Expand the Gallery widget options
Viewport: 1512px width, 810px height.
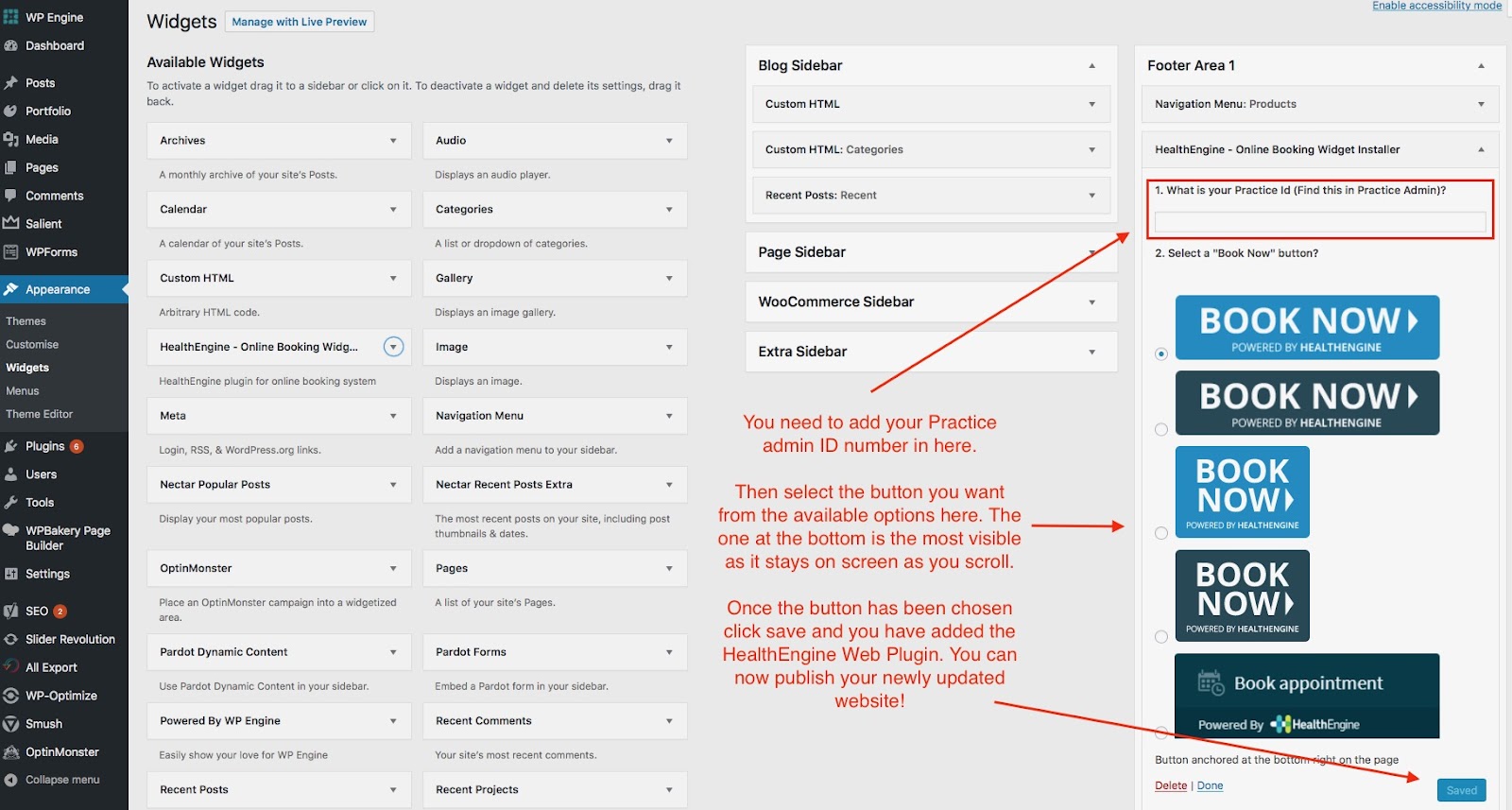pyautogui.click(x=669, y=279)
